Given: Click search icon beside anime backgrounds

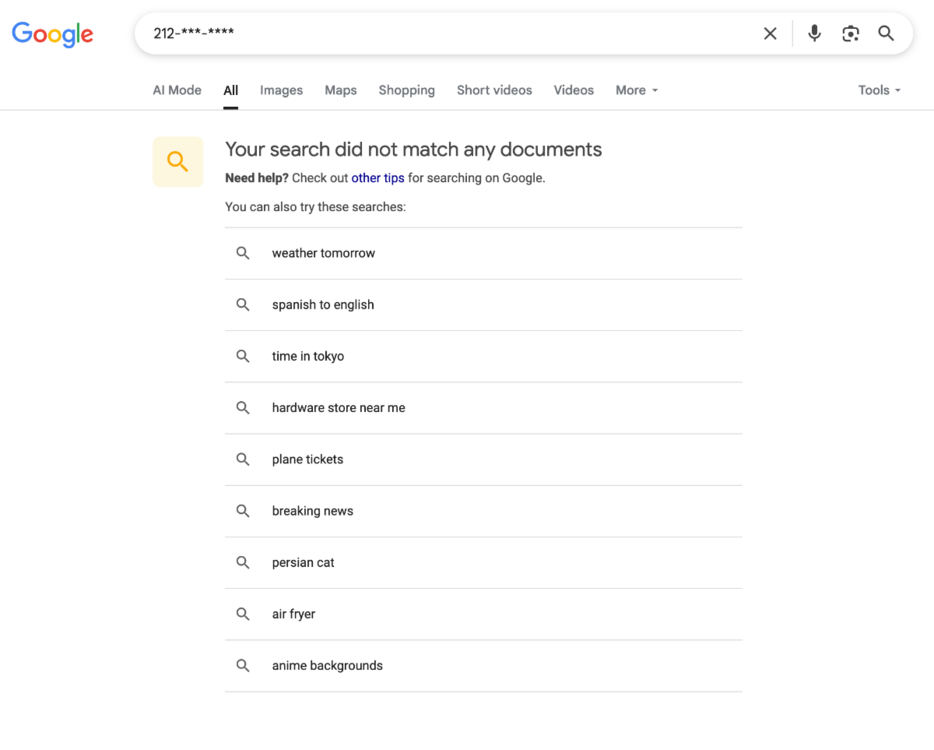Looking at the screenshot, I should click(243, 665).
